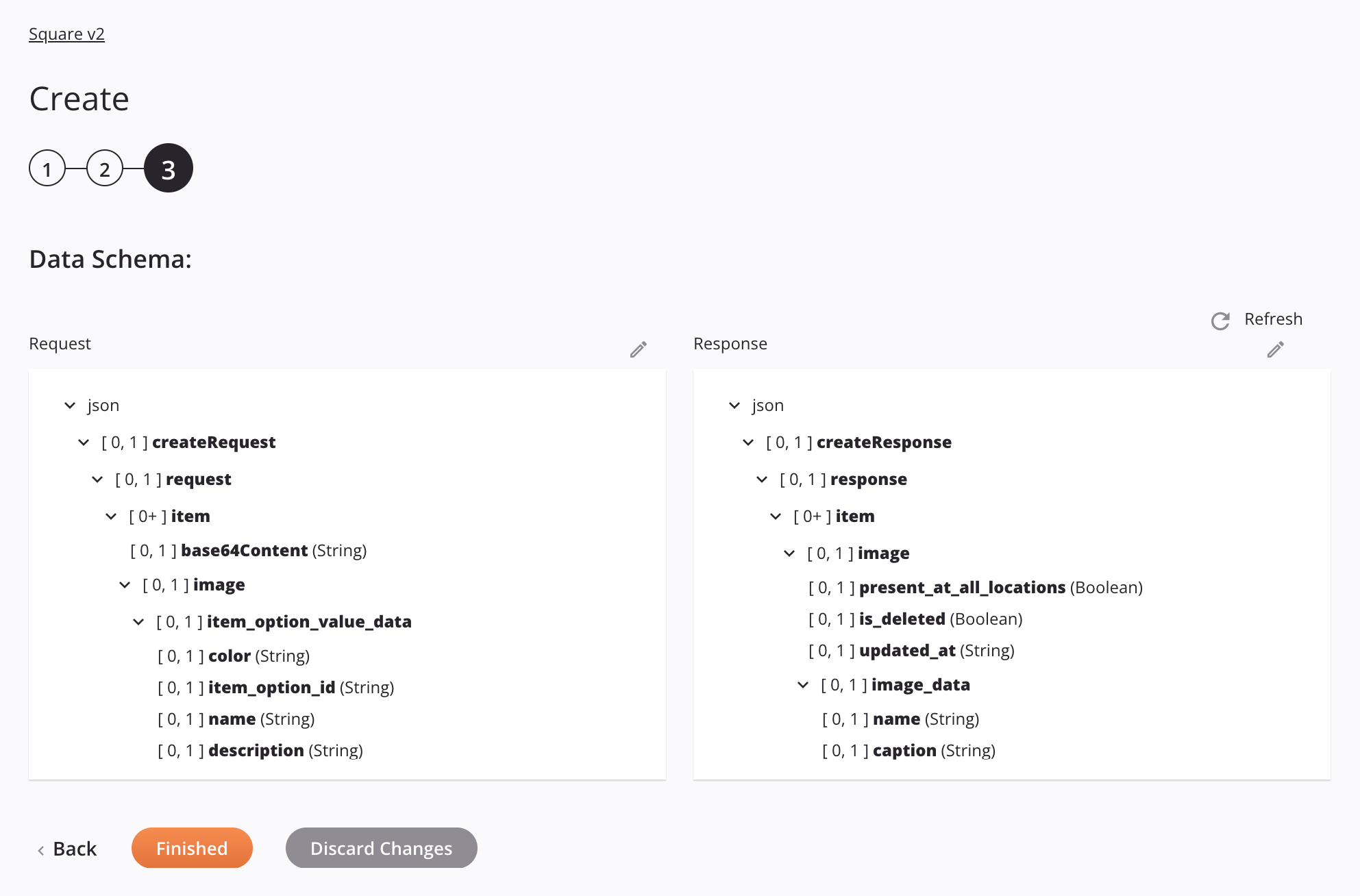Select the response node tree item
The height and width of the screenshot is (896, 1360).
pyautogui.click(x=869, y=479)
